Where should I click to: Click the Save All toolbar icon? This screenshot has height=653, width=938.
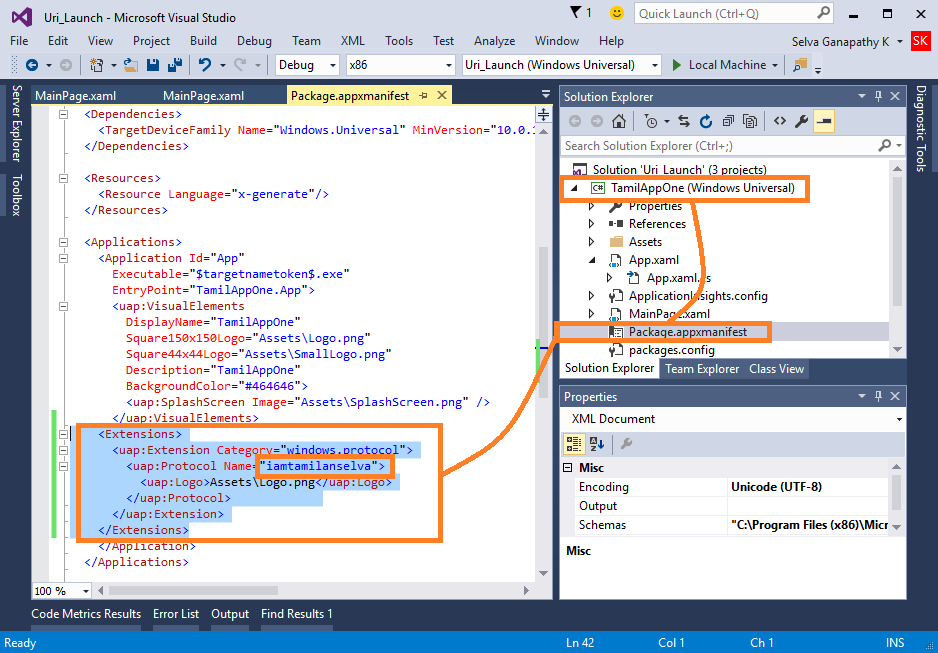click(174, 65)
